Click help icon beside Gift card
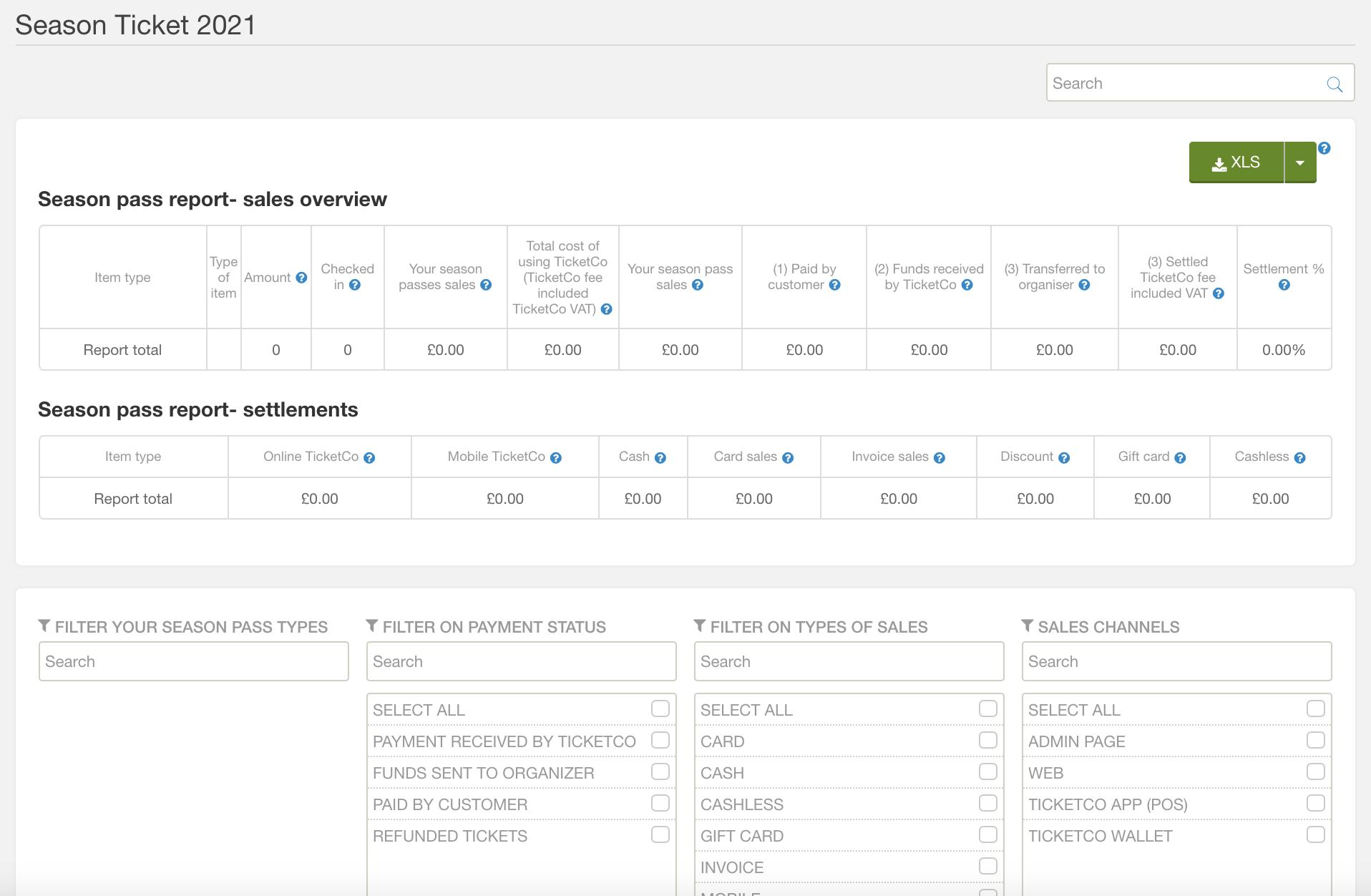The width and height of the screenshot is (1371, 896). click(1180, 458)
